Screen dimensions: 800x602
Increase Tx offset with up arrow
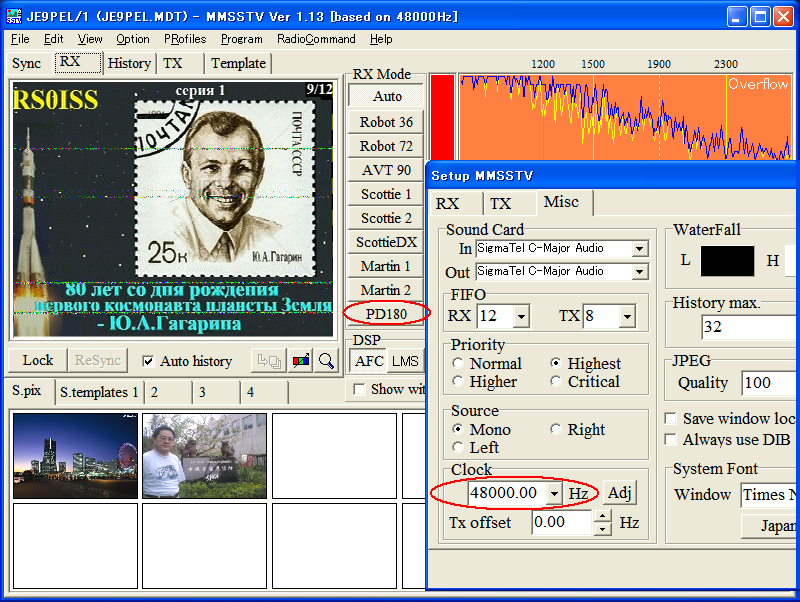click(603, 516)
